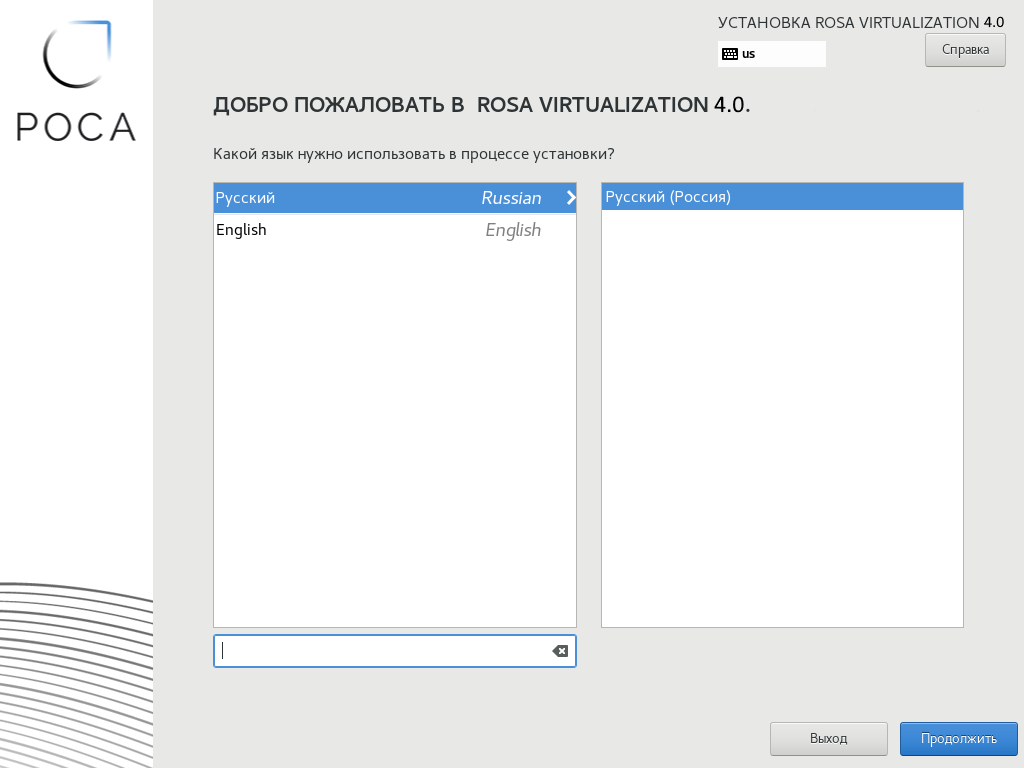
Task: Click the keyboard icon in layout indicator
Action: click(x=730, y=54)
